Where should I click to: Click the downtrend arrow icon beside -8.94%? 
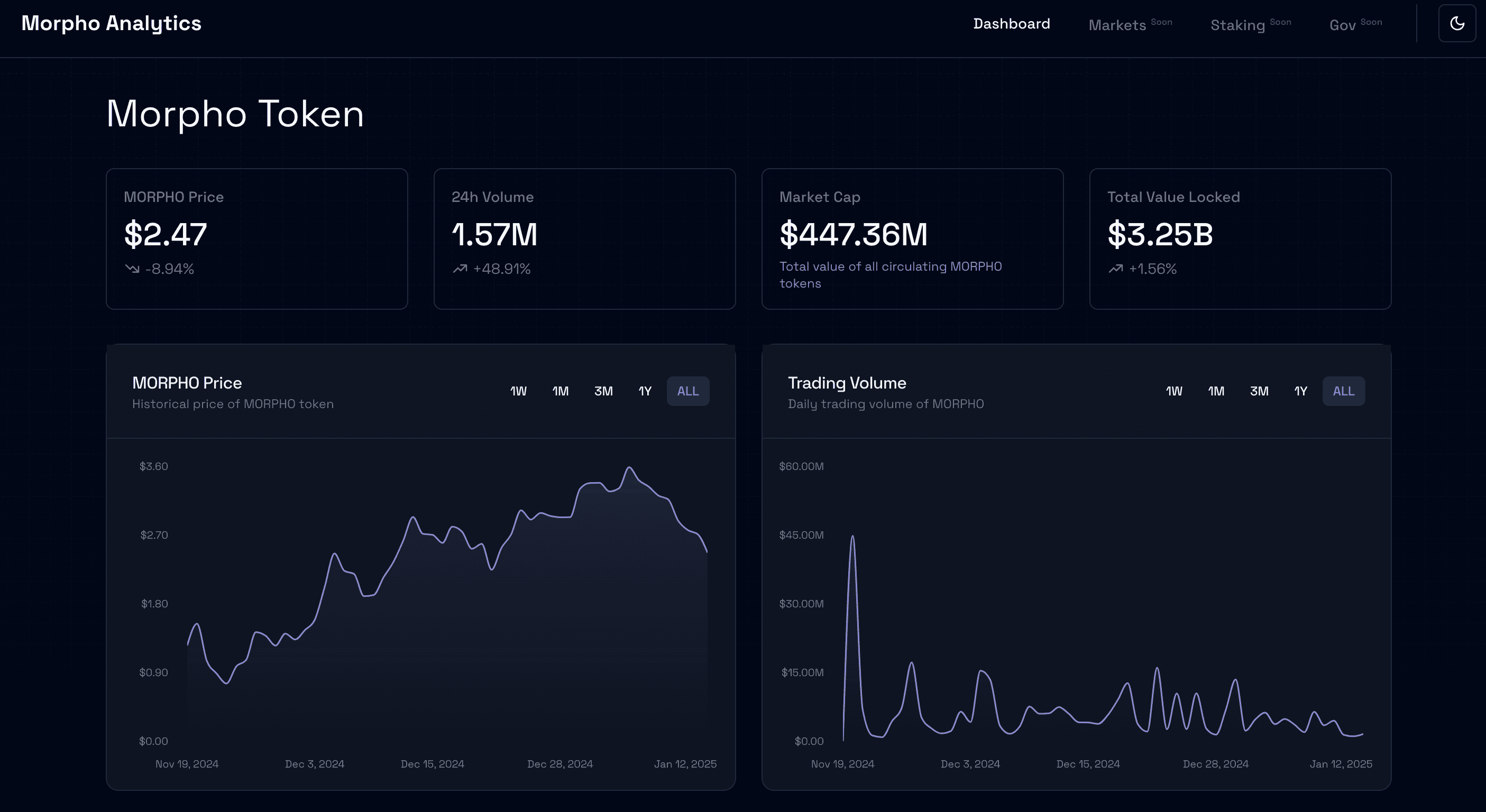click(132, 269)
